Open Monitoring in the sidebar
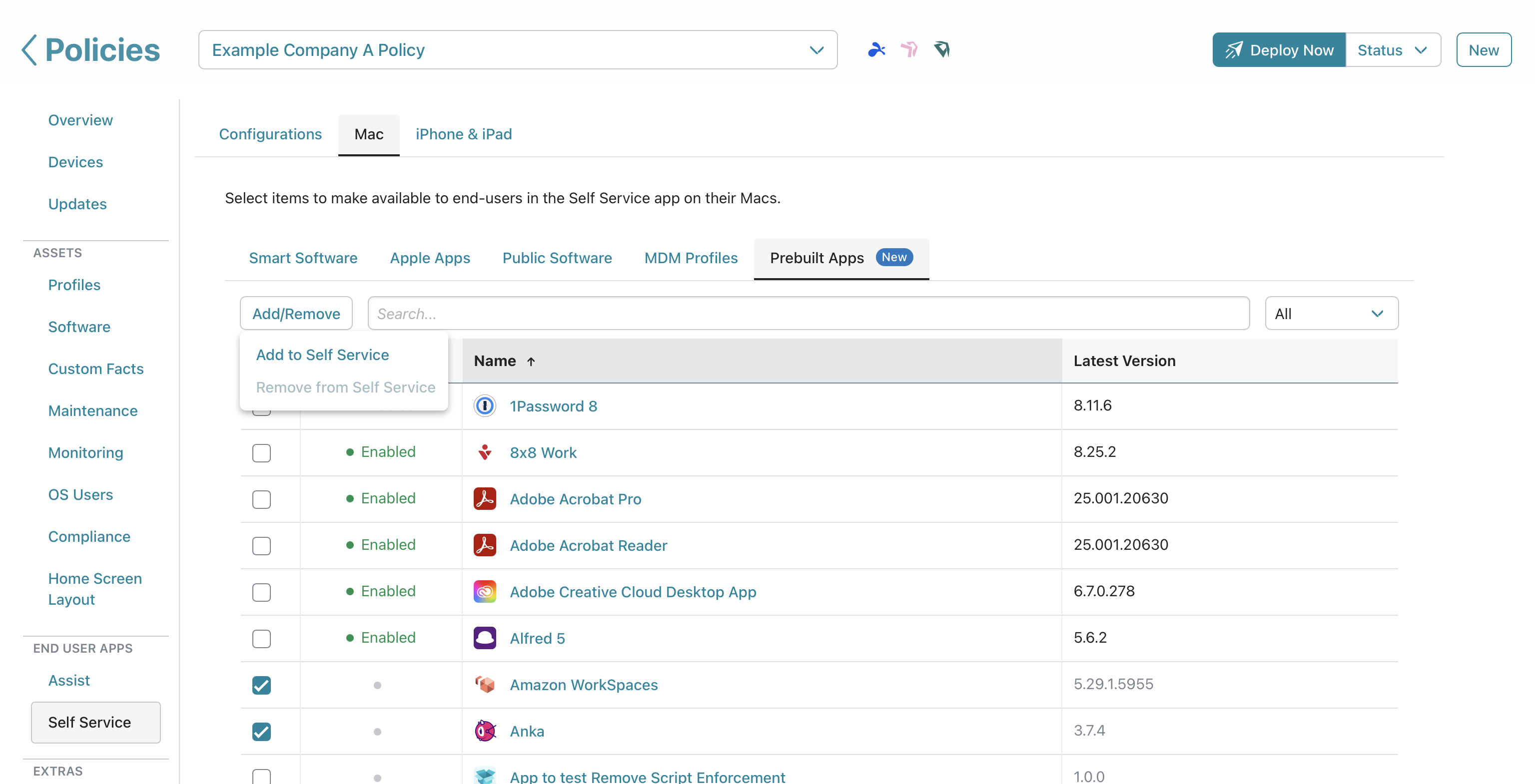The height and width of the screenshot is (784, 1535). 86,453
